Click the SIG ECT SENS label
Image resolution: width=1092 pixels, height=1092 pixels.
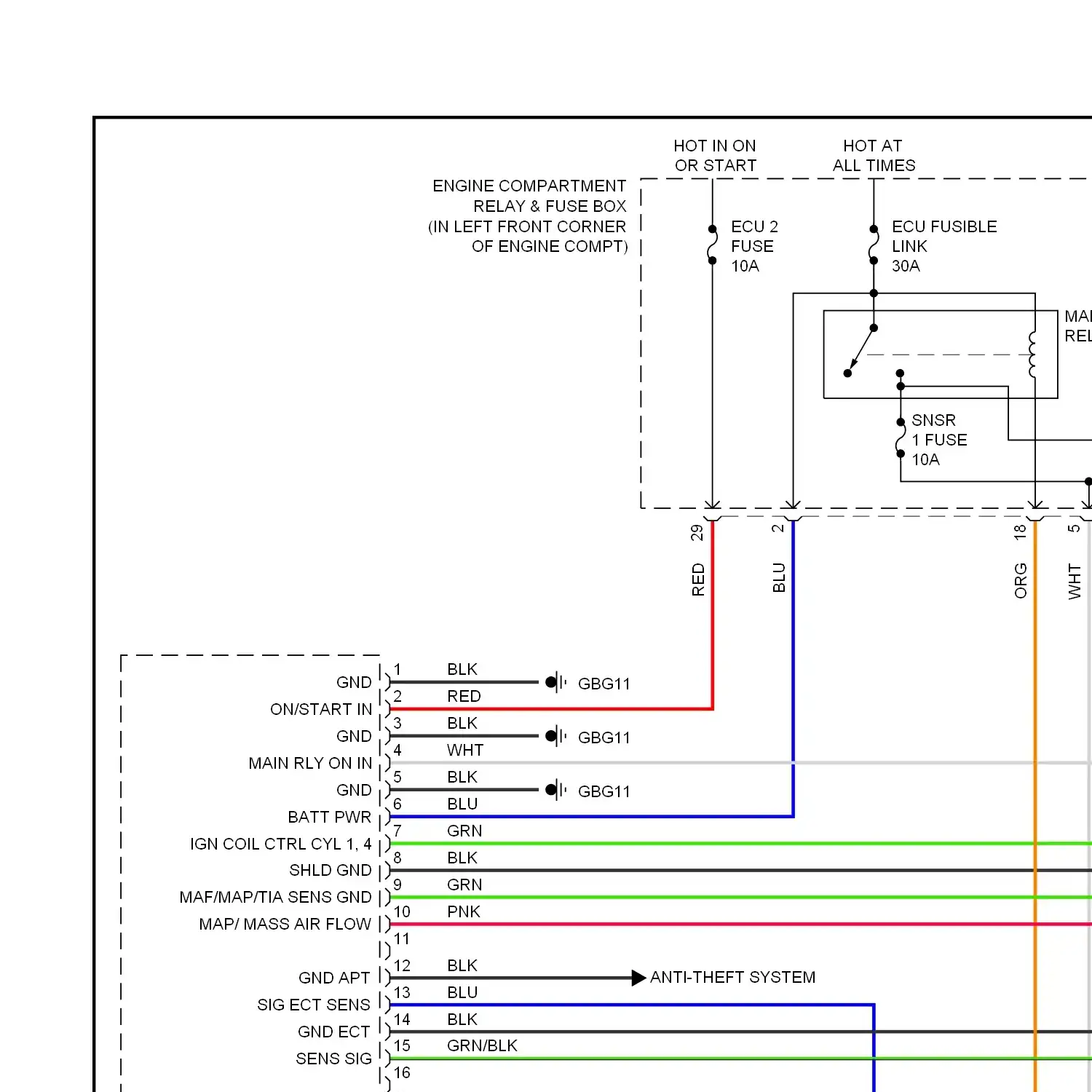(x=314, y=1005)
